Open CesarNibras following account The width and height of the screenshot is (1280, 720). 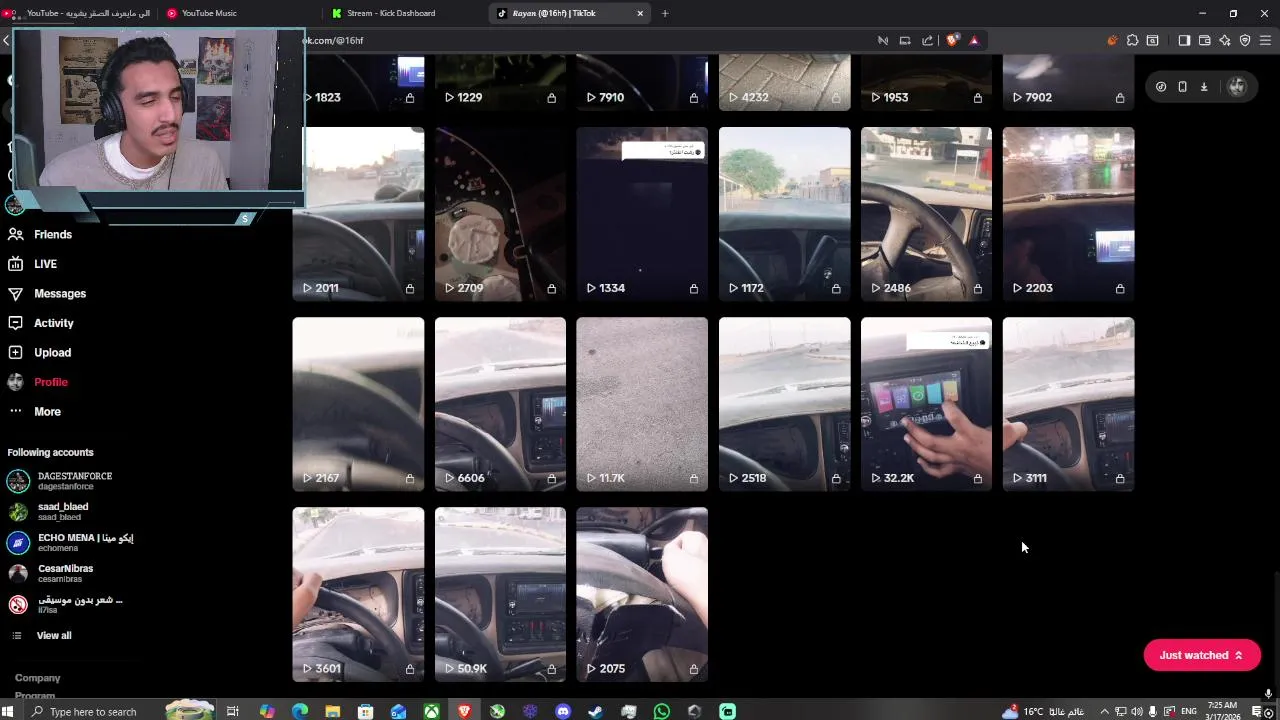tap(51, 573)
